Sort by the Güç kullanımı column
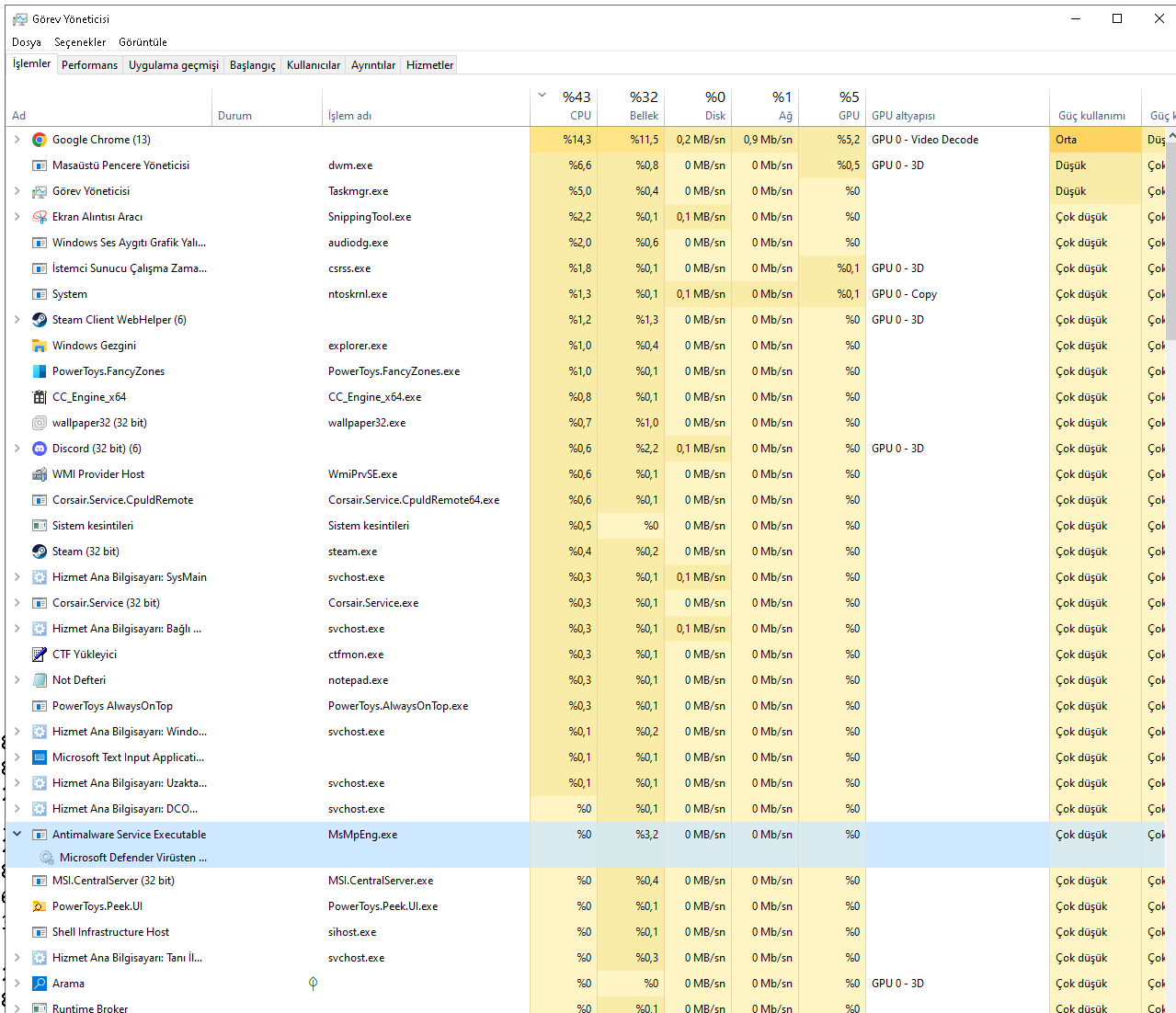 pos(1095,107)
